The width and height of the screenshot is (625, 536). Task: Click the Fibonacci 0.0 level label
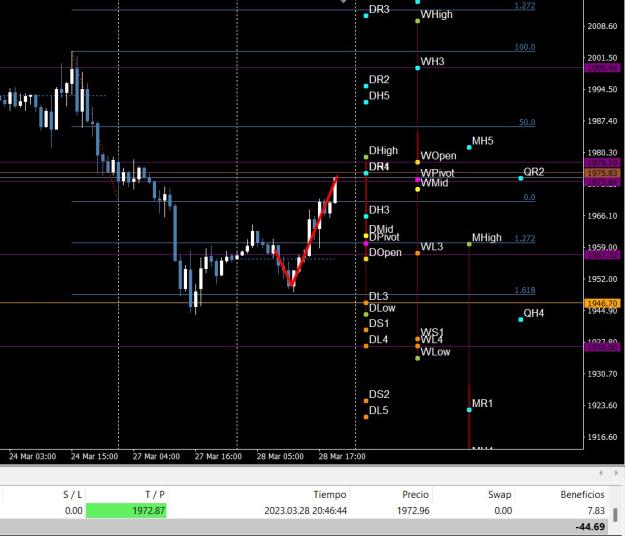(x=529, y=197)
